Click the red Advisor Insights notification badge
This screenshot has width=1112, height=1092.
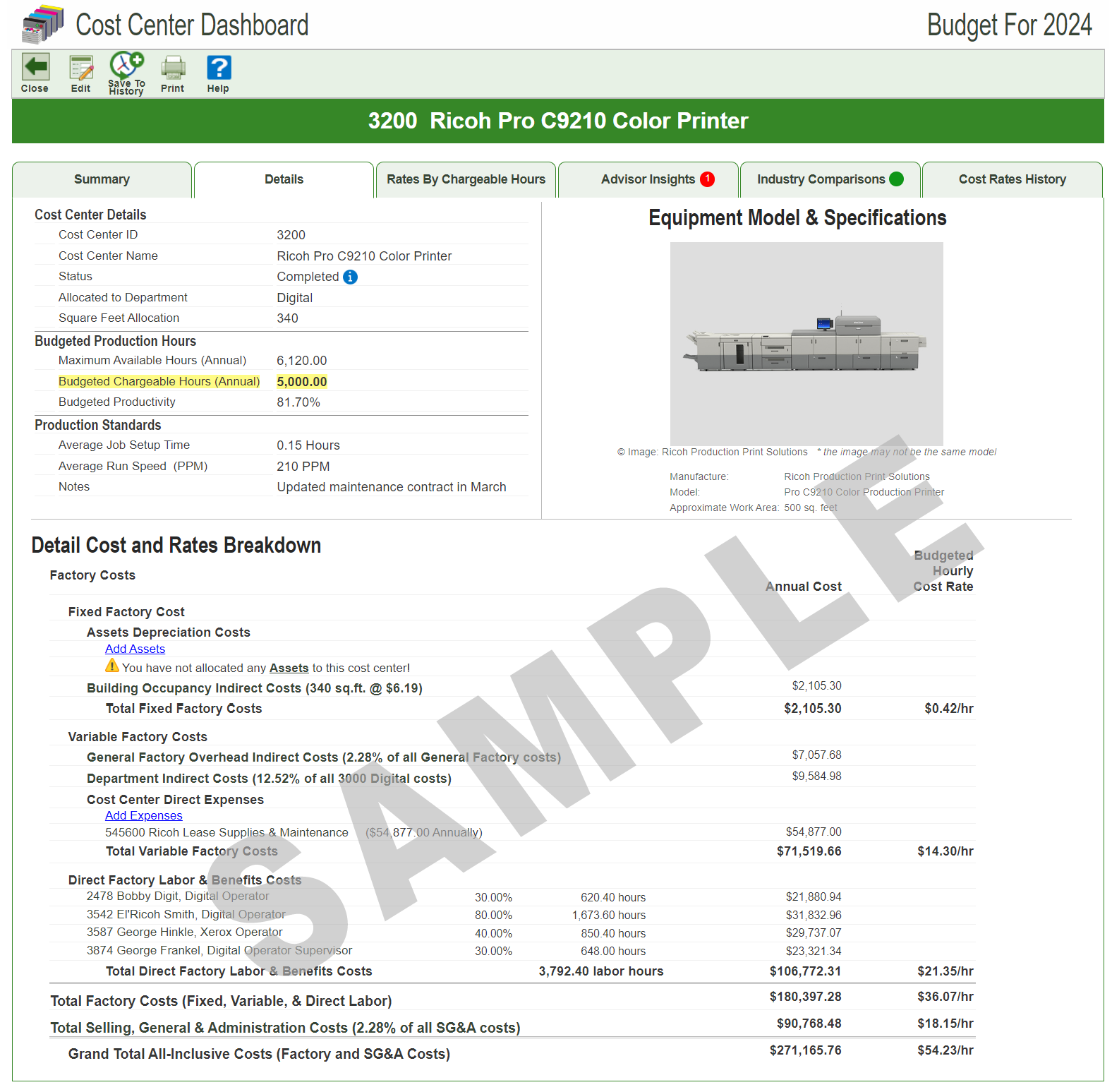708,179
